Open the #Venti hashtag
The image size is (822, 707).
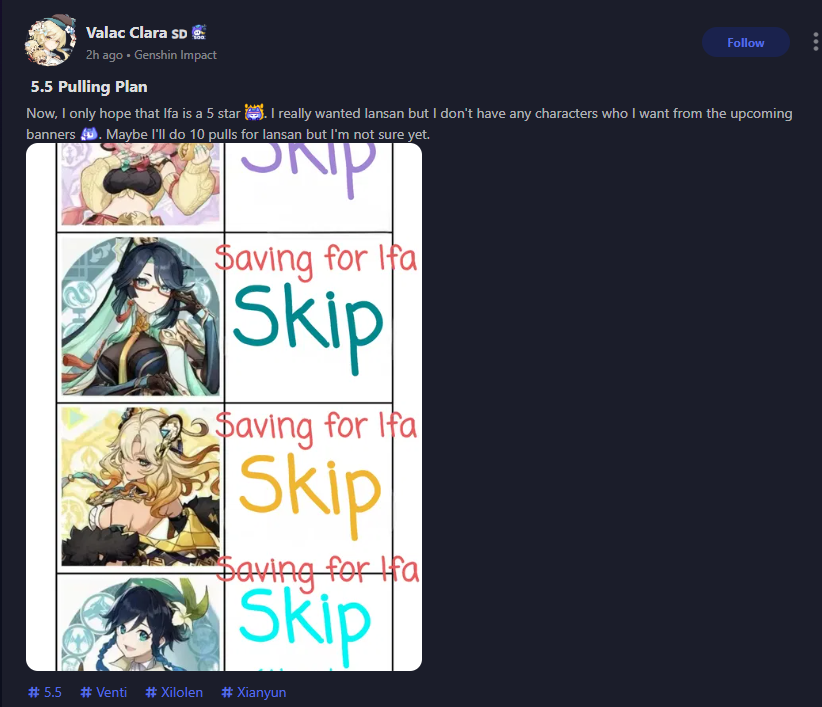coord(103,692)
